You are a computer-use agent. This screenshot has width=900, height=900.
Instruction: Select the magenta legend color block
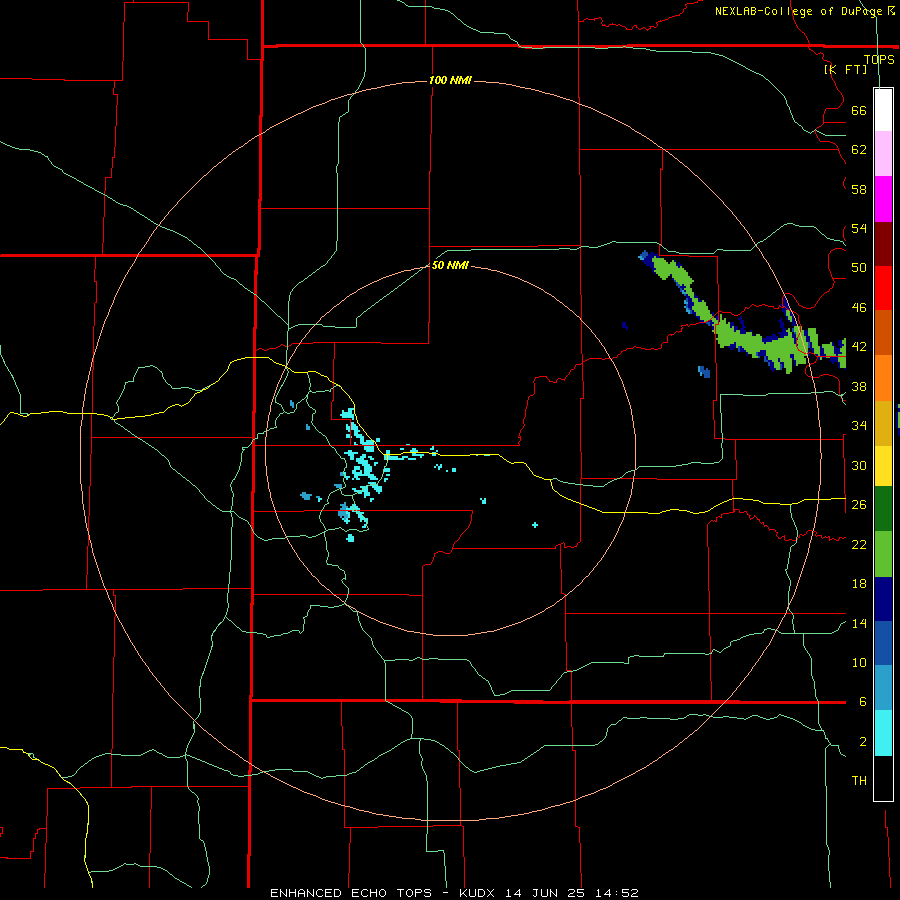pyautogui.click(x=883, y=199)
